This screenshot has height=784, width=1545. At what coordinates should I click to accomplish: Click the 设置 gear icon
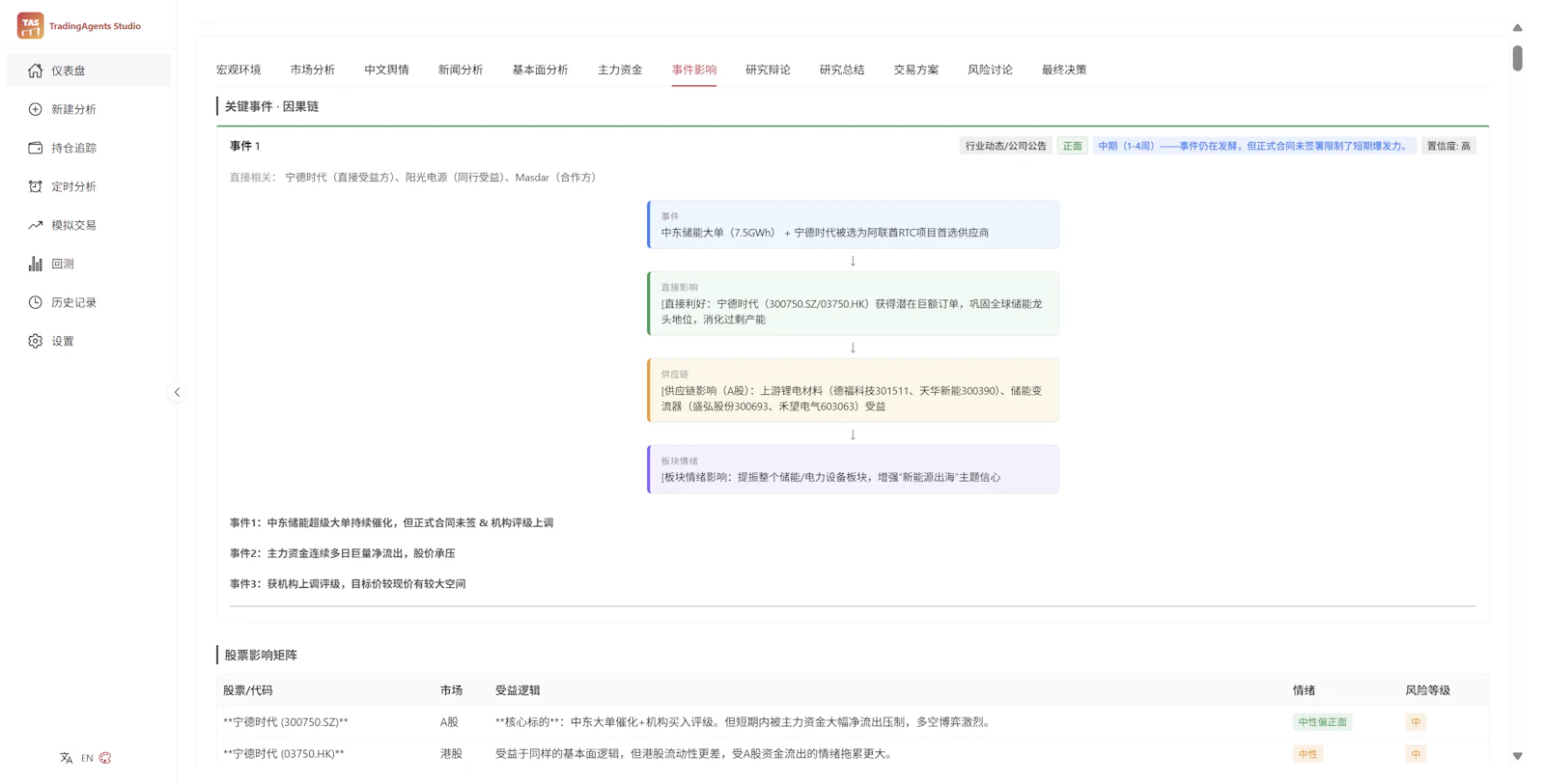click(36, 341)
